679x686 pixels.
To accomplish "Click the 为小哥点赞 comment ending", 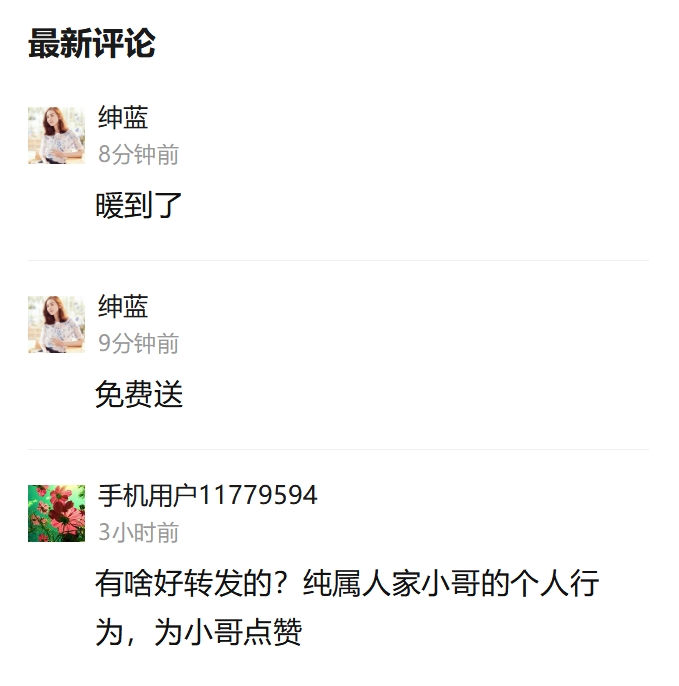I will [x=228, y=632].
